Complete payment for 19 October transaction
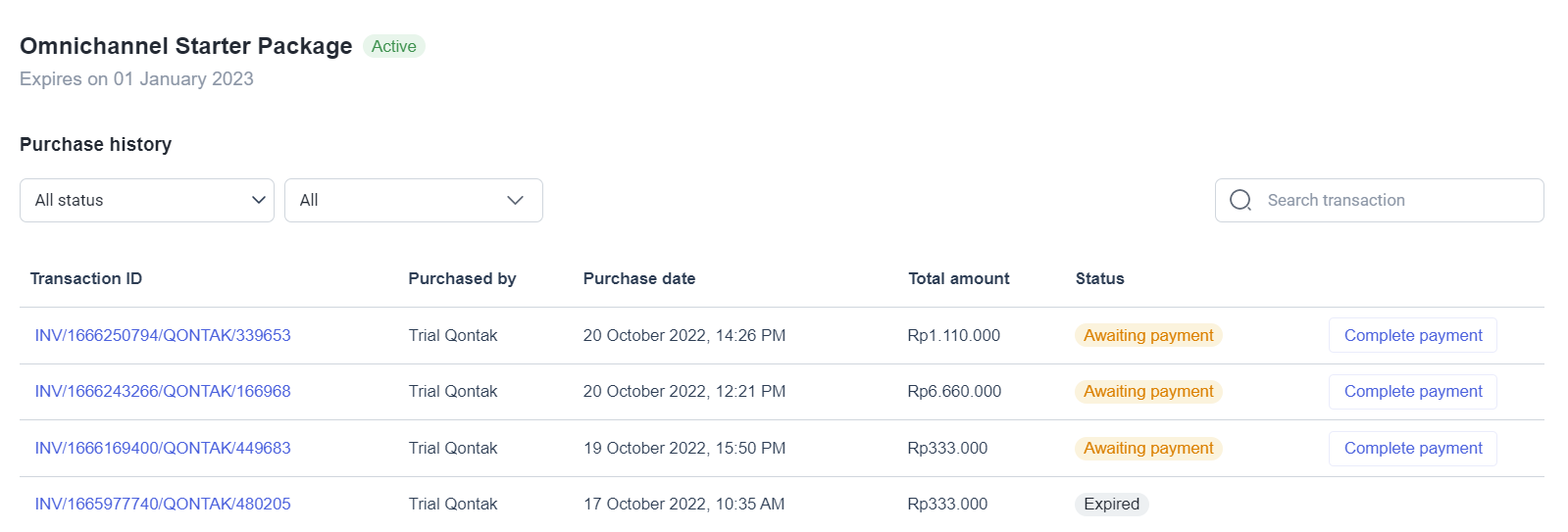 (1413, 448)
